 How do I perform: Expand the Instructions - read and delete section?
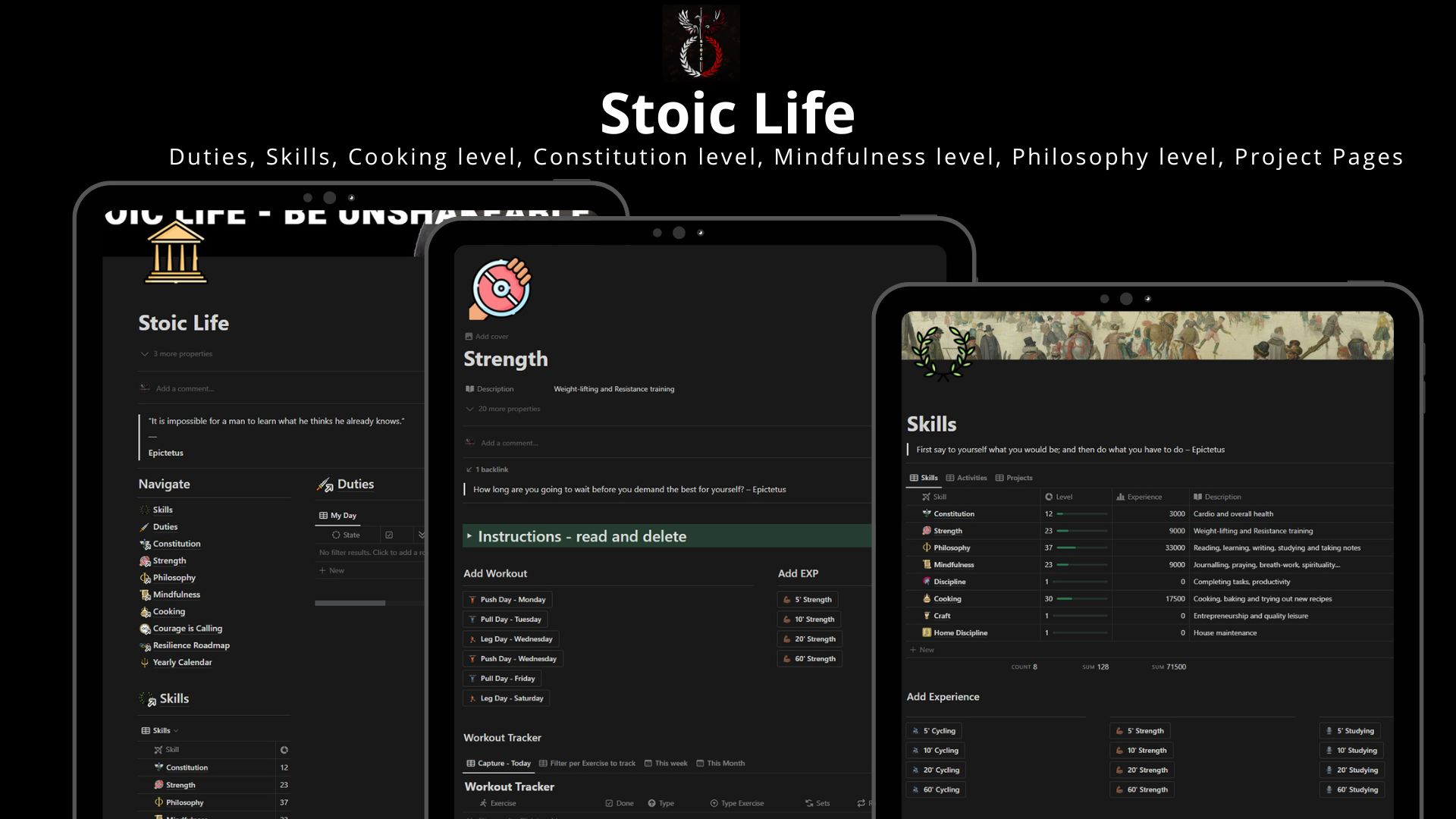[471, 536]
